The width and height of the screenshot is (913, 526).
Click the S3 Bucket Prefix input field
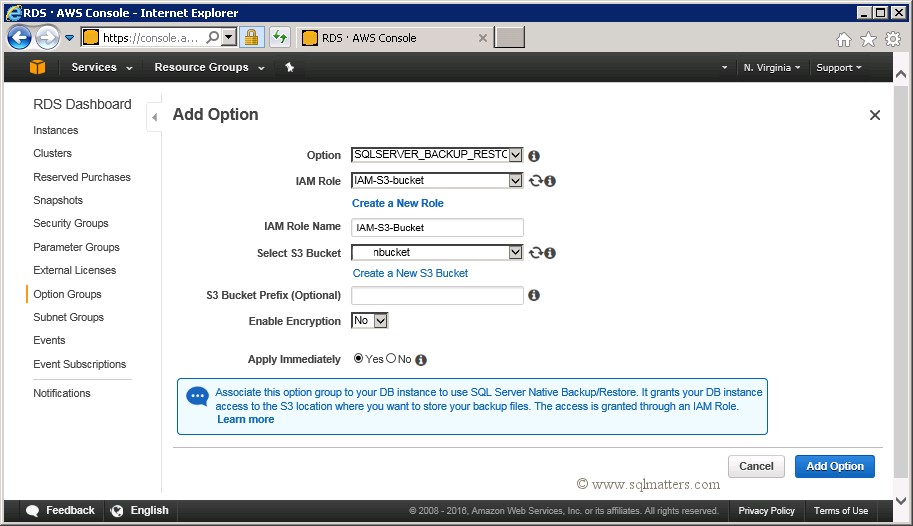click(437, 295)
